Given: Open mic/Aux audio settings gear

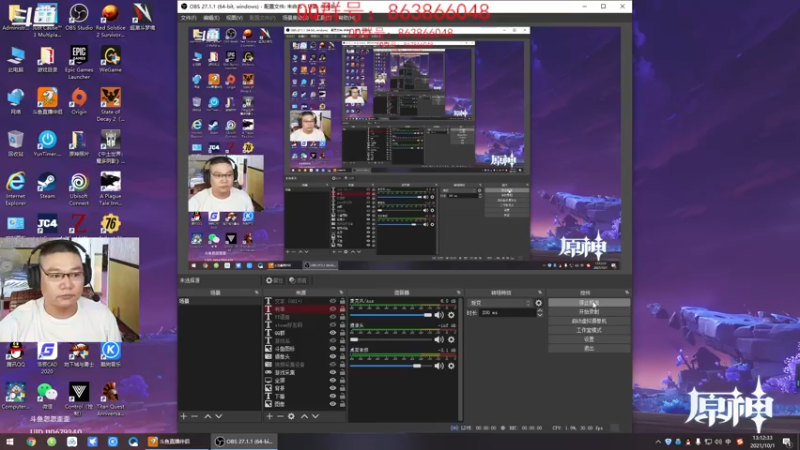Looking at the screenshot, I should 451,315.
